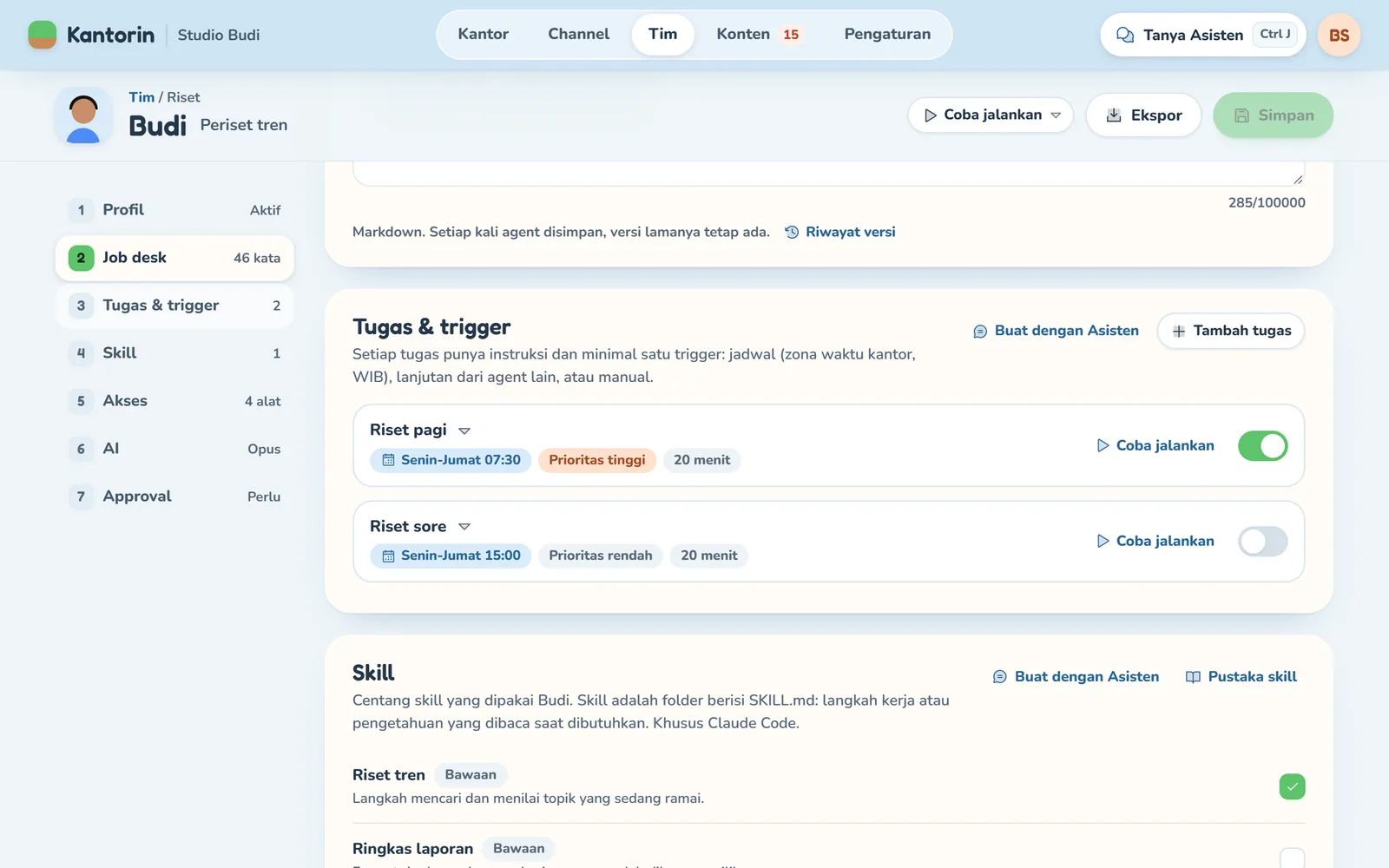This screenshot has height=868, width=1389.
Task: Click the play icon for Riset pagi
Action: [1103, 445]
